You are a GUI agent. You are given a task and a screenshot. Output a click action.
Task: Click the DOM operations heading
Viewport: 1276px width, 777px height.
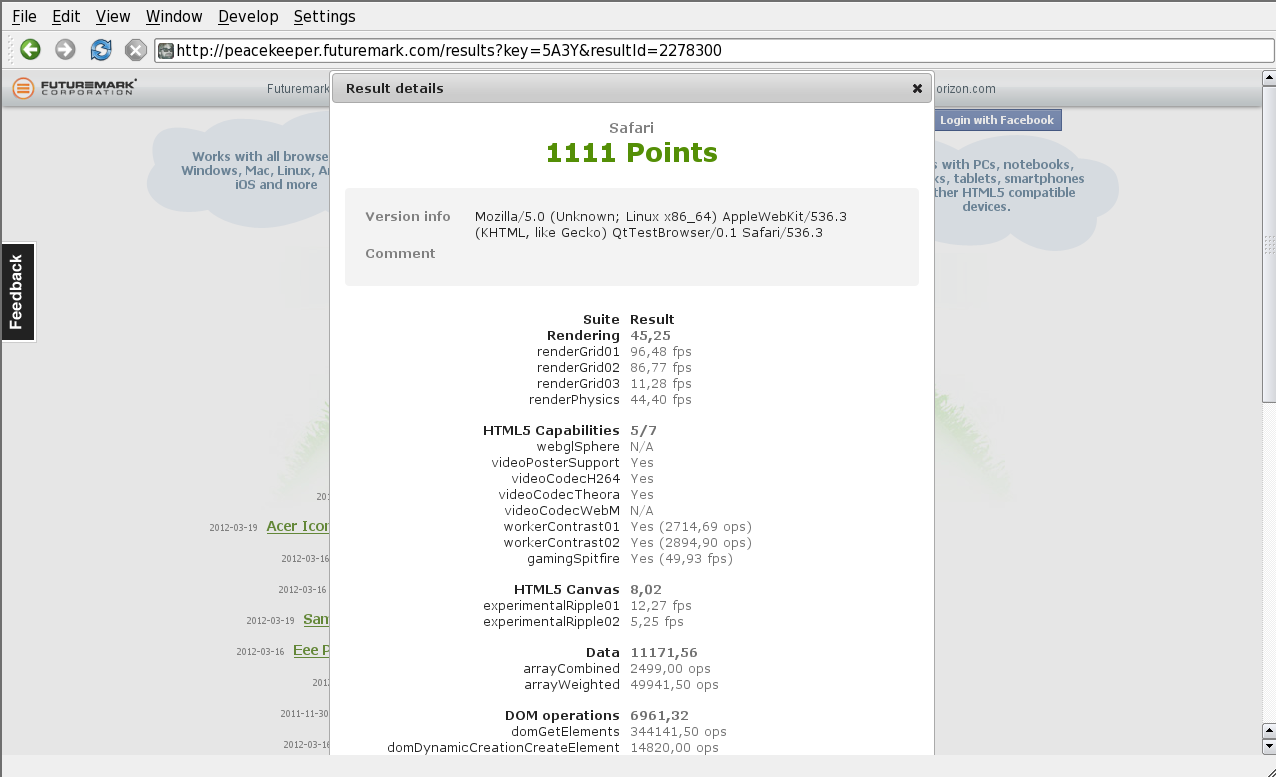pos(562,715)
